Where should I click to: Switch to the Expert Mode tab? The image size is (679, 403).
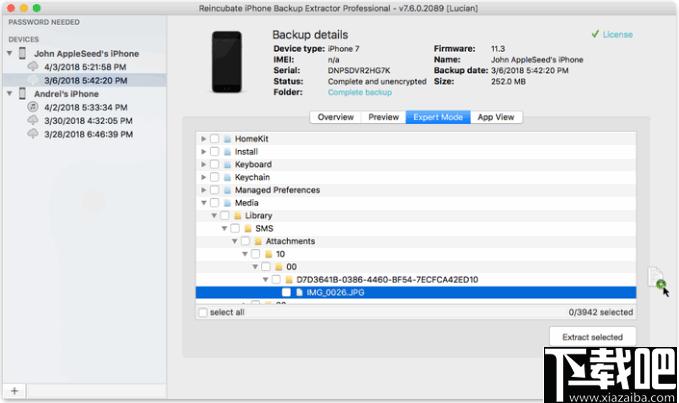[438, 117]
